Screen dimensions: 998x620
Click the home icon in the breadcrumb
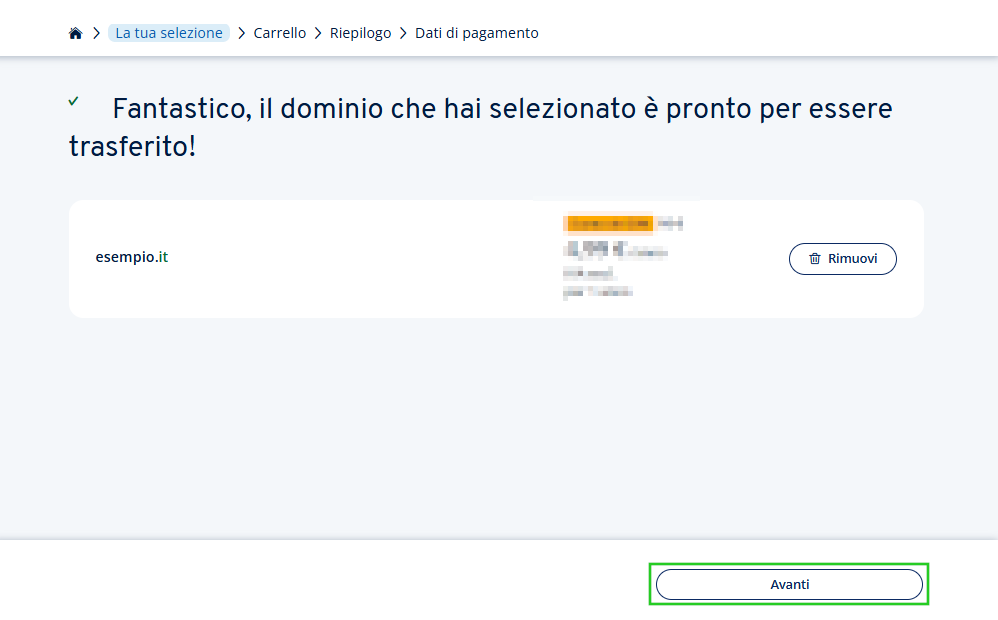[75, 32]
